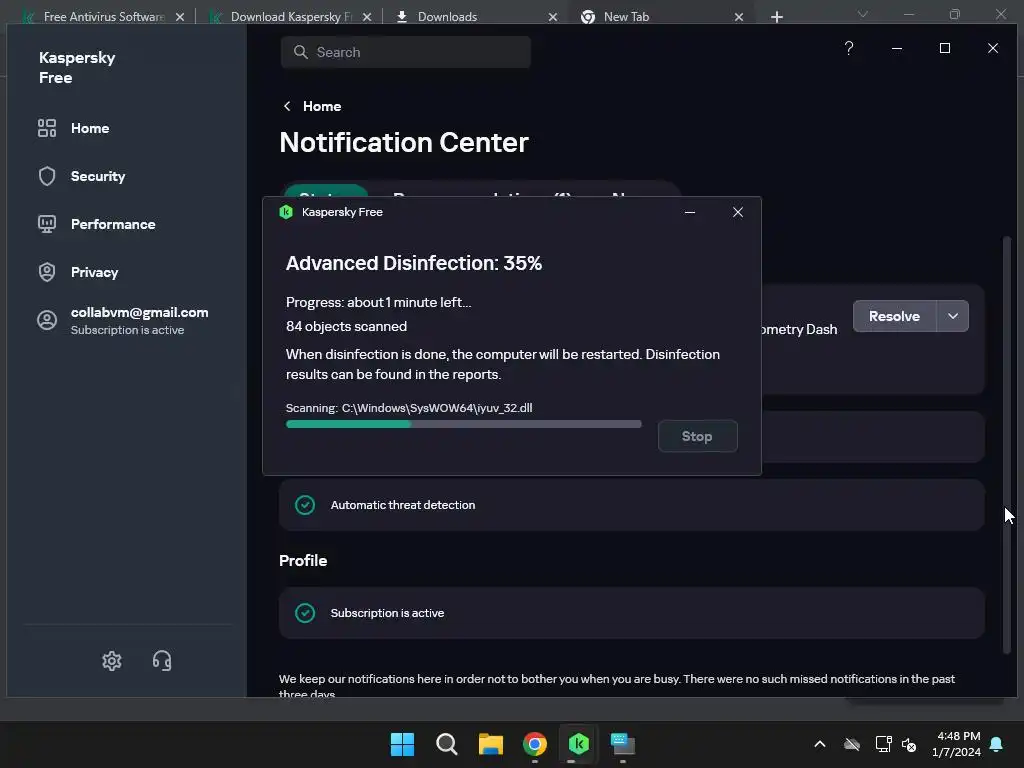1024x768 pixels.
Task: Click the taskbar clock showing 4:48 PM
Action: tap(956, 744)
